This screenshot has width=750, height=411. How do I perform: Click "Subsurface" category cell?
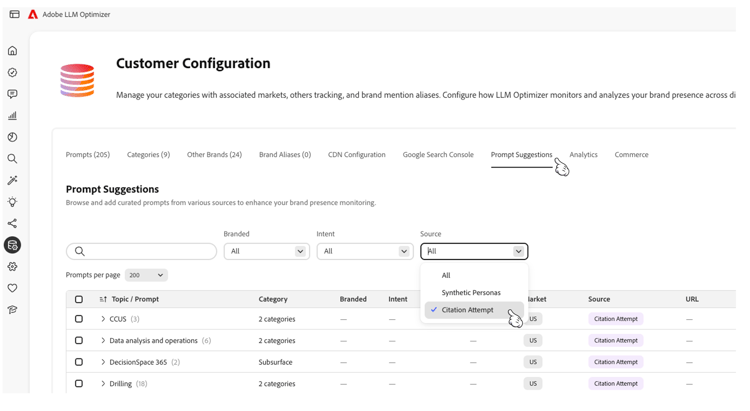click(x=276, y=362)
